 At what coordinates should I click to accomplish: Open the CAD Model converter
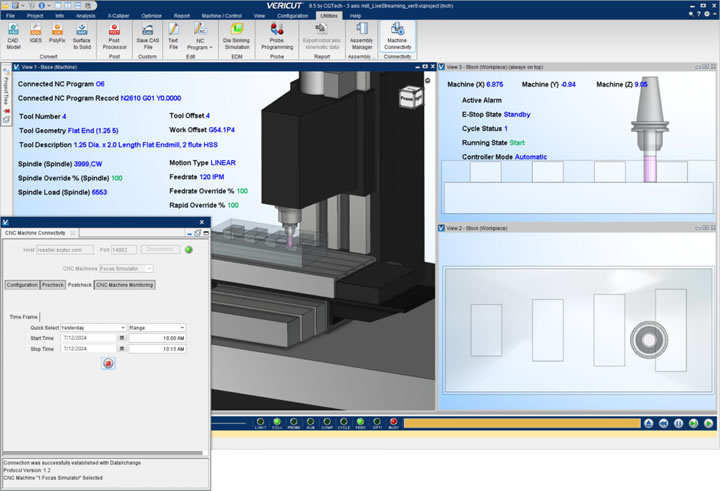(13, 36)
